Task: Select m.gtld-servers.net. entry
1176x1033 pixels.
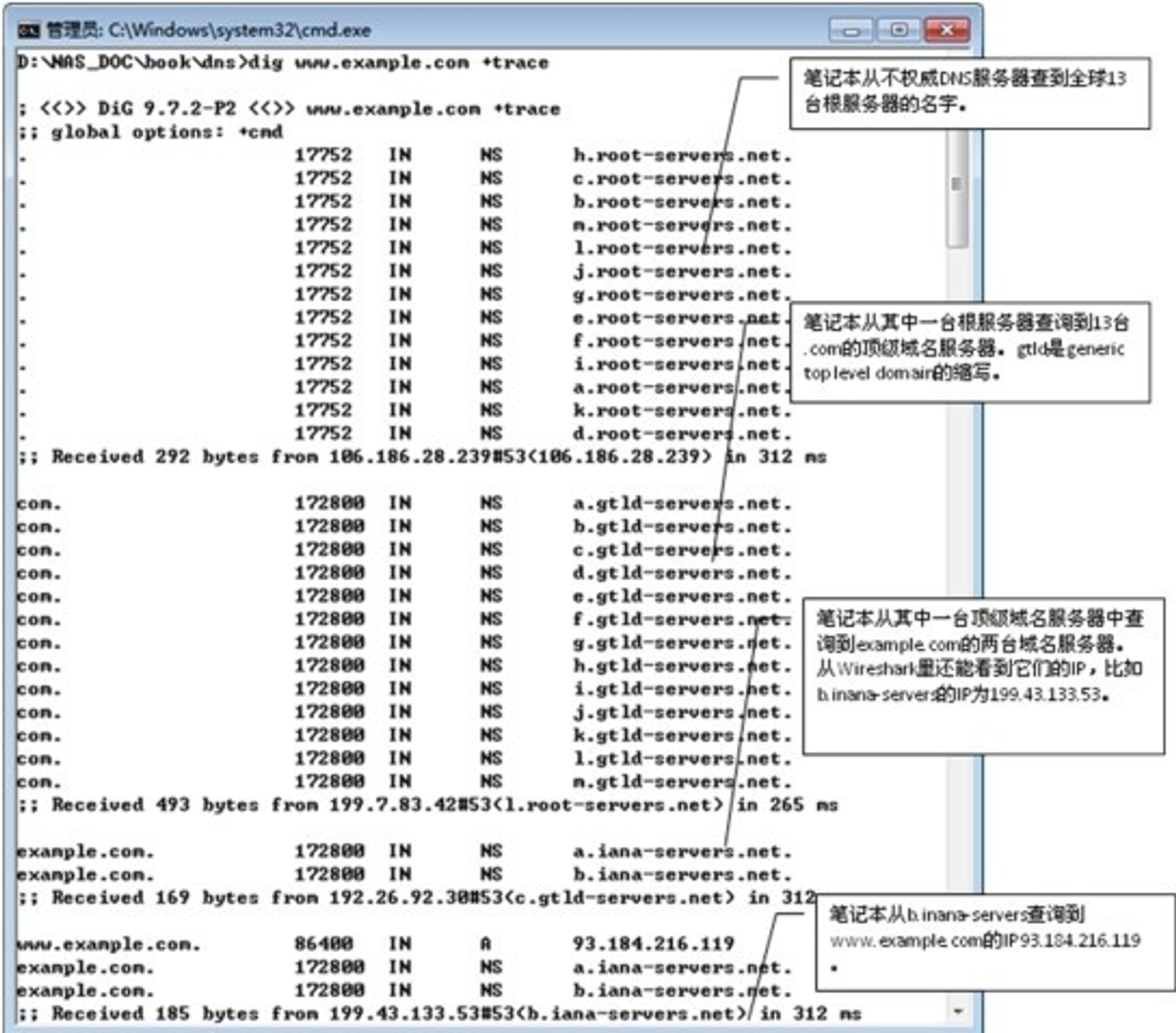Action: click(683, 783)
